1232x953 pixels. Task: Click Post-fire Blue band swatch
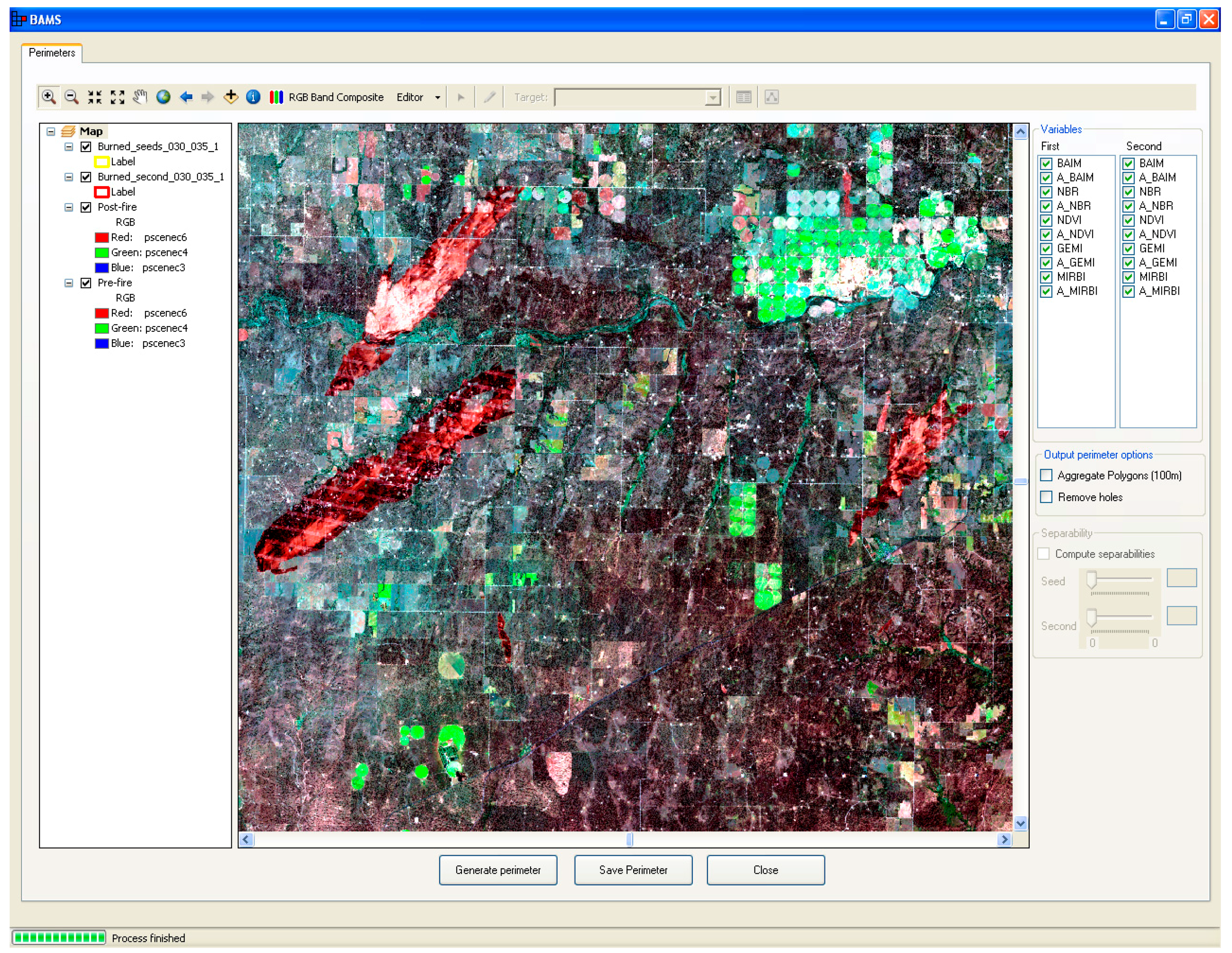[101, 268]
